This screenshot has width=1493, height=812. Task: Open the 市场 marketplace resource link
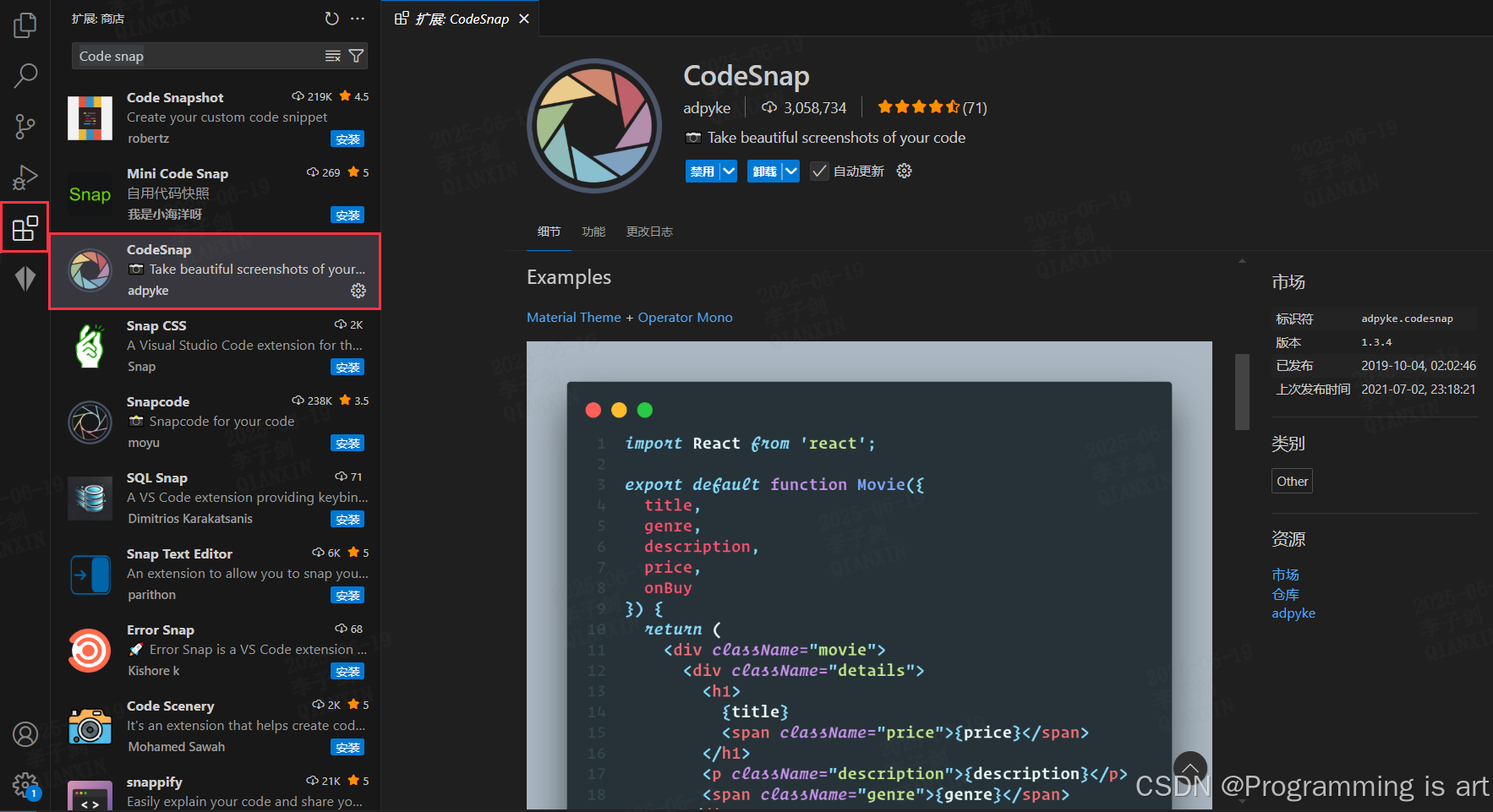[1285, 575]
